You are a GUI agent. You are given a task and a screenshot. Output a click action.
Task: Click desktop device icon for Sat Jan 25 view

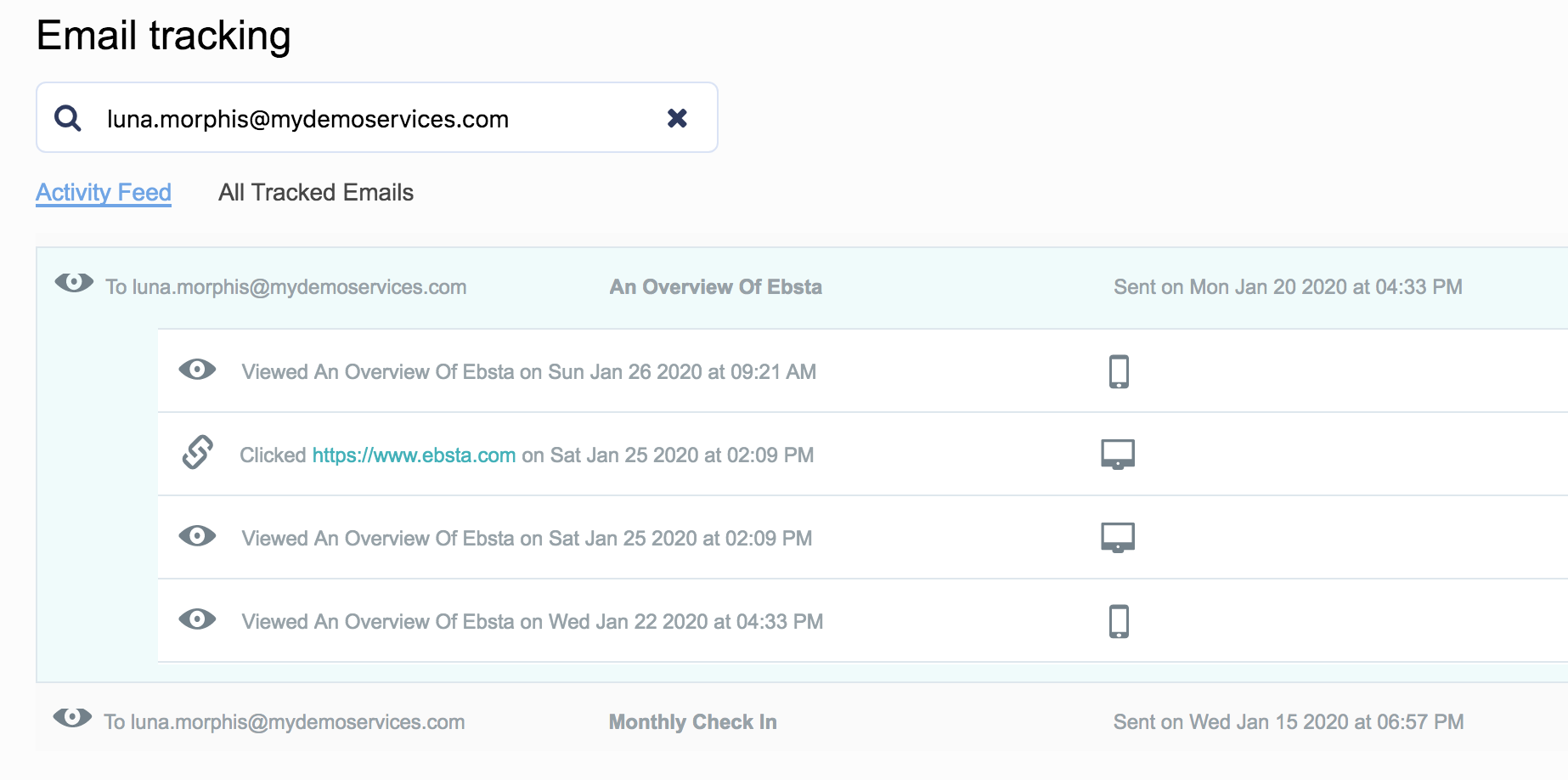[1118, 537]
